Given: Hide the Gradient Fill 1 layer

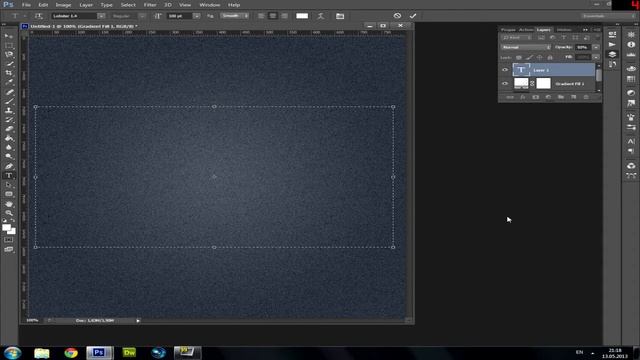Looking at the screenshot, I should coord(505,83).
